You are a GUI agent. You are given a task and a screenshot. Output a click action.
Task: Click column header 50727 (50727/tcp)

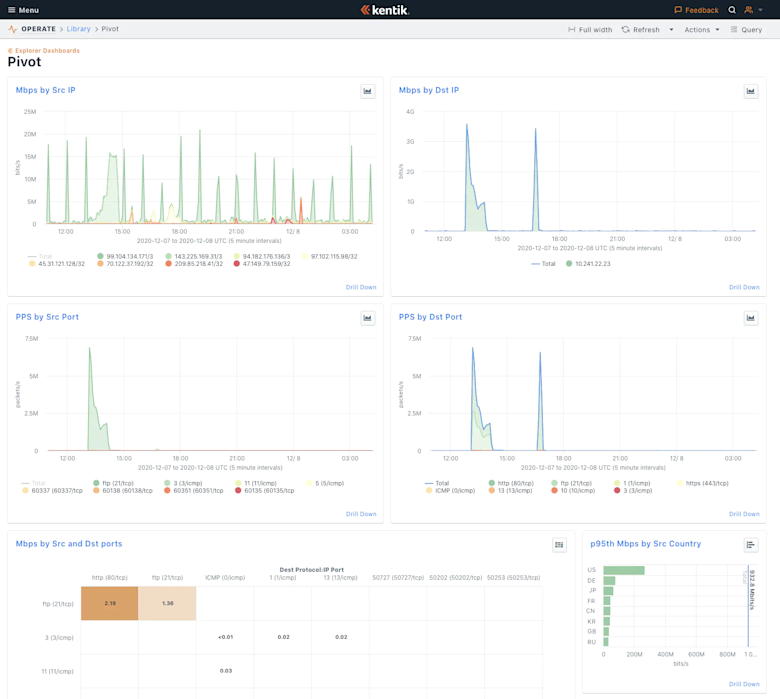click(398, 578)
